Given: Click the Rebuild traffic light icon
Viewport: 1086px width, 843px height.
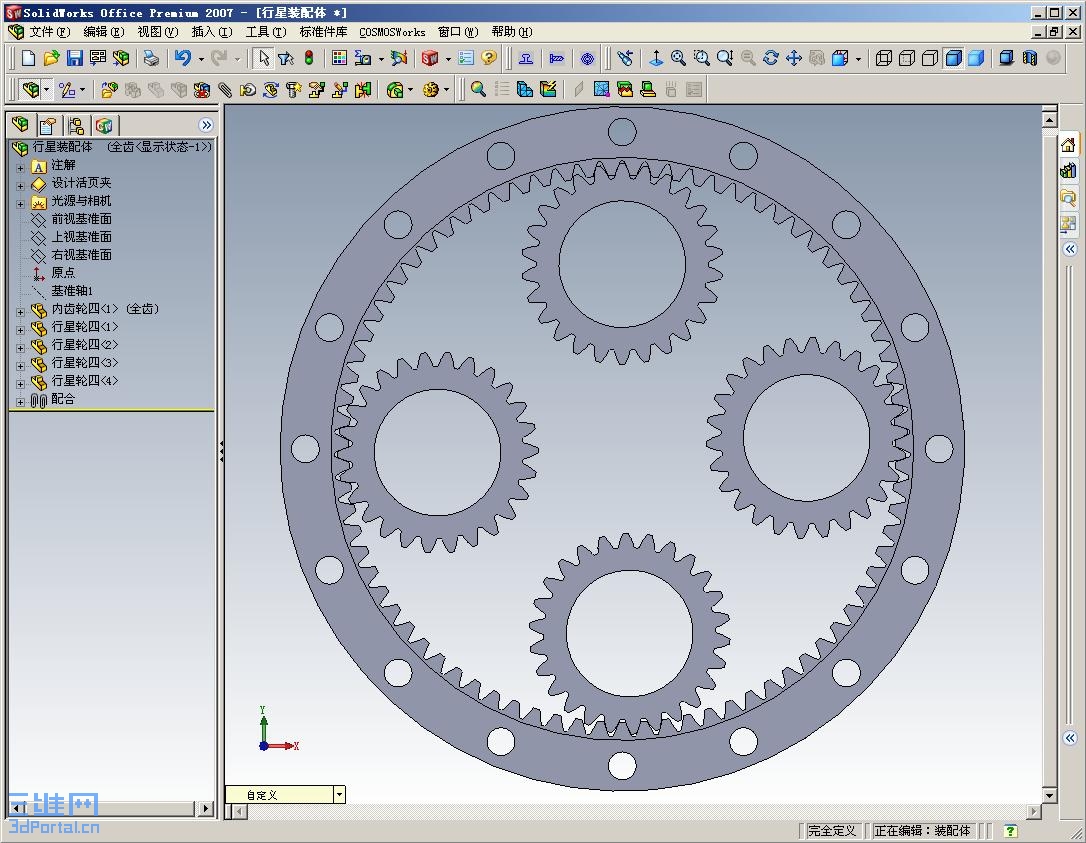Looking at the screenshot, I should pos(309,58).
